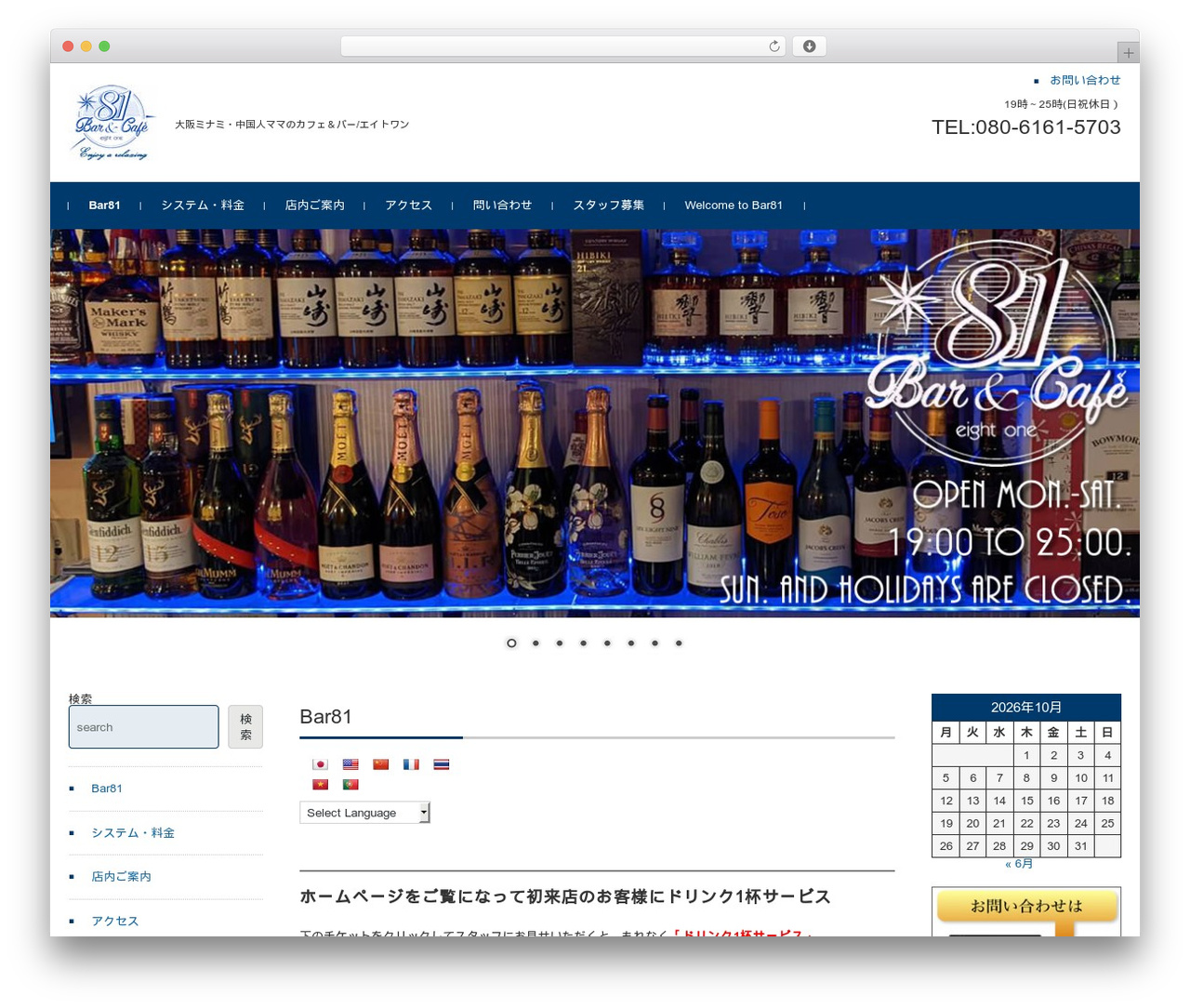The width and height of the screenshot is (1190, 1008).
Task: Open Bar81 in the blue navigation bar
Action: click(x=104, y=206)
